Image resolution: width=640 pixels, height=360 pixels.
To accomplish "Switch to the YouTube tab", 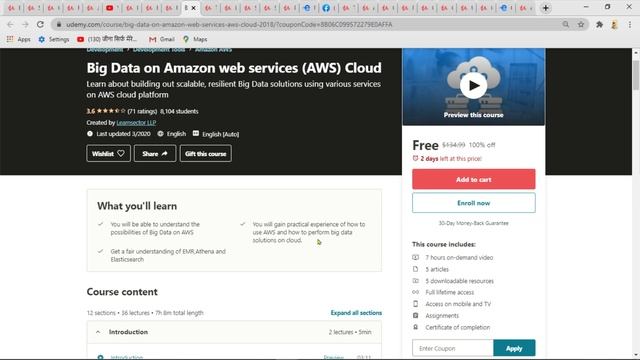I will tap(110, 8).
